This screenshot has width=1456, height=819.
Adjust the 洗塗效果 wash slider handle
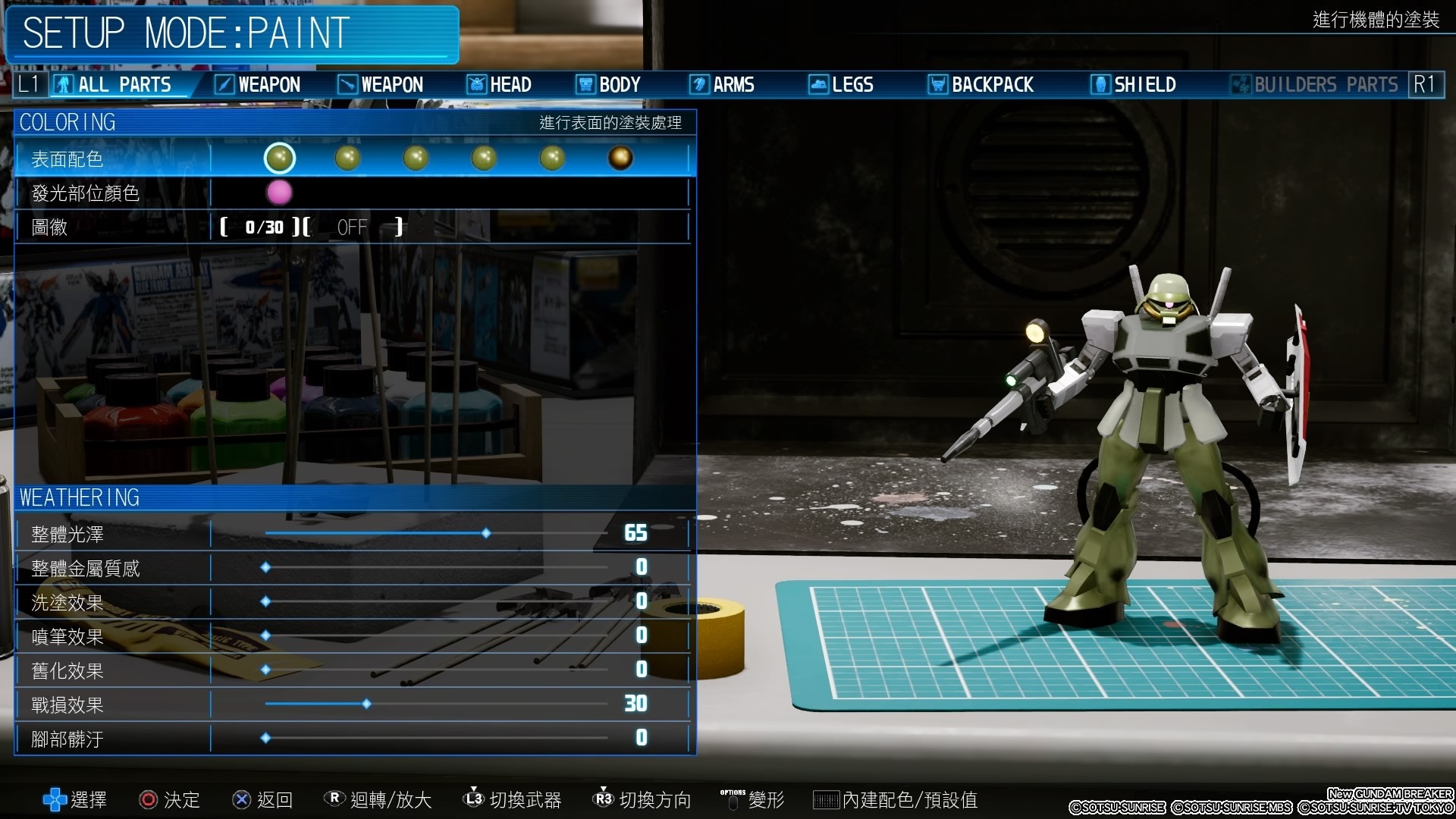265,601
